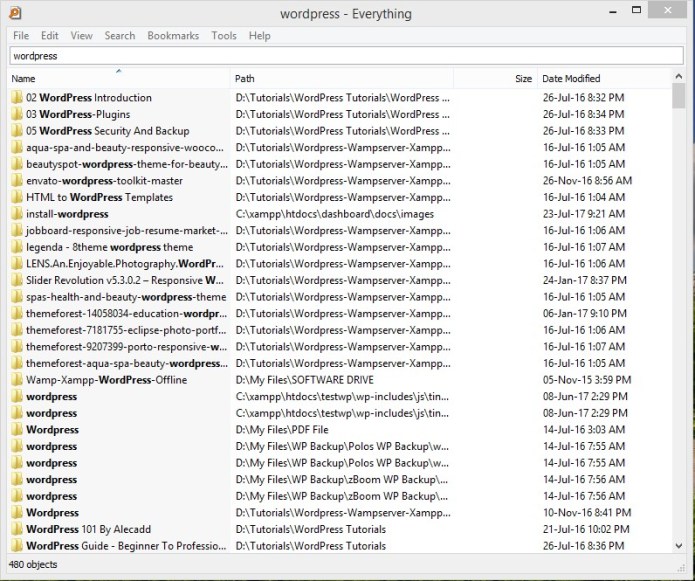Click path C:\xampp\htdocs\dashboard\docs\images
Image resolution: width=695 pixels, height=581 pixels.
[x=335, y=214]
